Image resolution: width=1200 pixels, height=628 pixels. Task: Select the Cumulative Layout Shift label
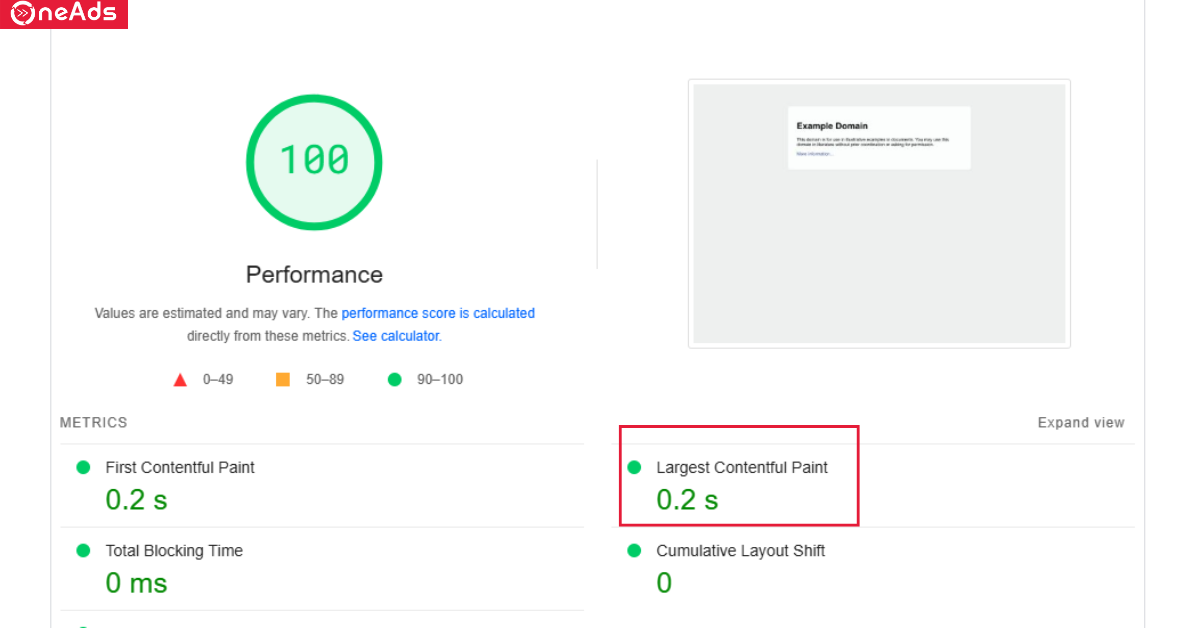point(740,551)
